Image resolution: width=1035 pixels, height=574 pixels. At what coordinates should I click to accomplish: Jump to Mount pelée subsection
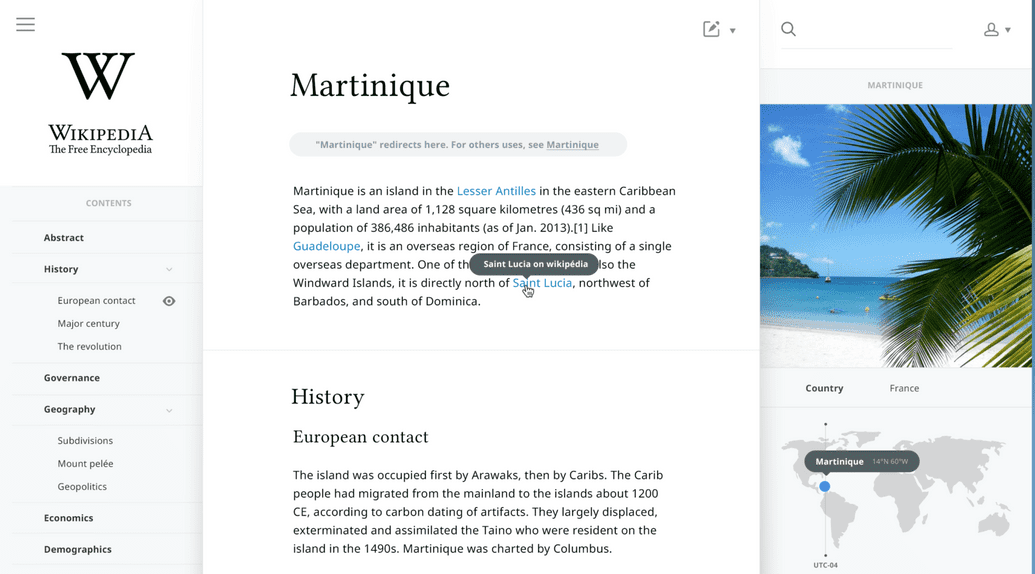(x=85, y=464)
